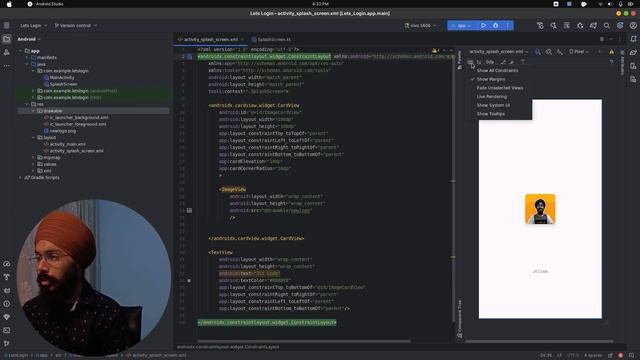640x360 pixels.
Task: Open the App Quality Insights diamond icon
Action: (x=7, y=317)
